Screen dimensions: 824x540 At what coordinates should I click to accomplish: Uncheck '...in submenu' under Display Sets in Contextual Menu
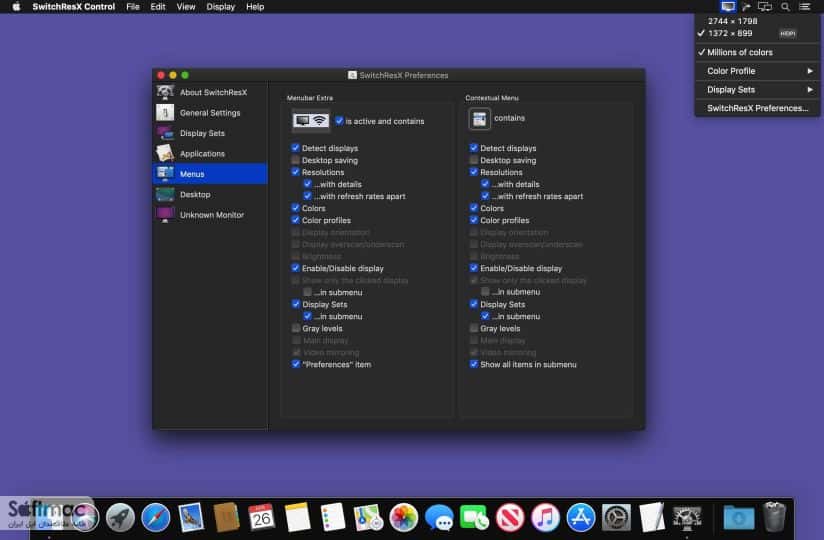(485, 316)
